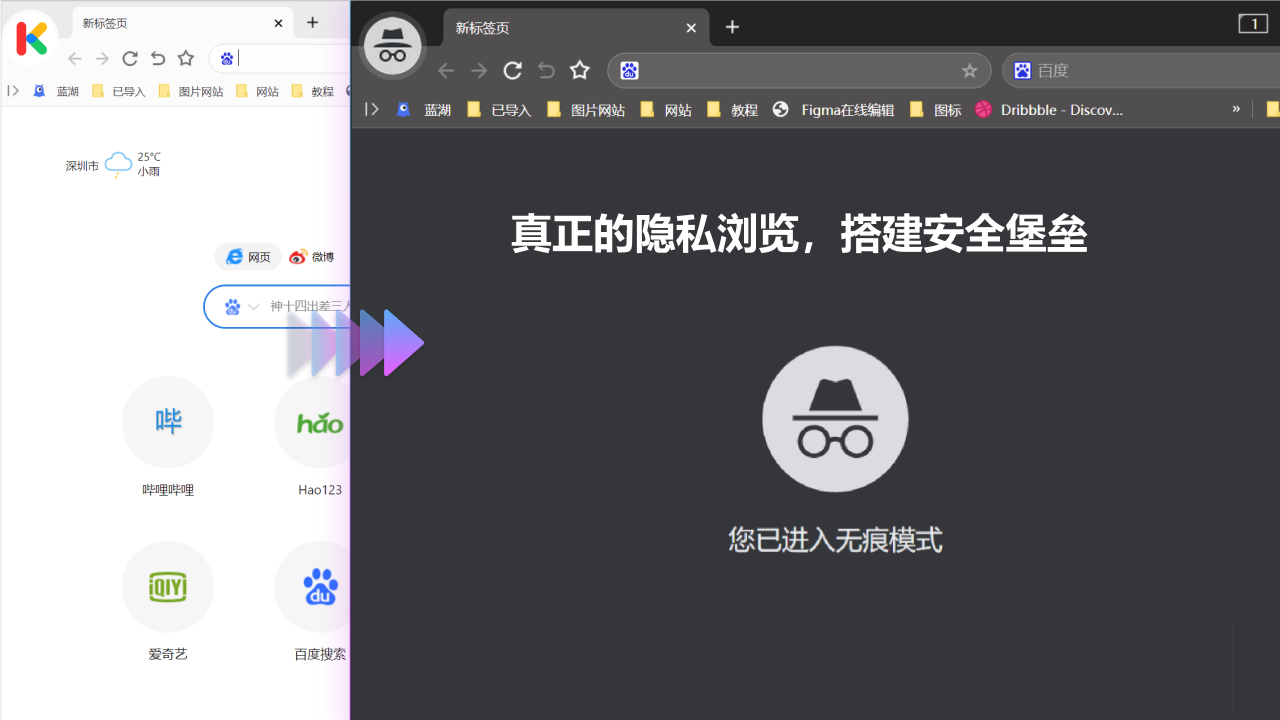Select the 网页 tab on the start page
The image size is (1280, 720).
tap(248, 256)
